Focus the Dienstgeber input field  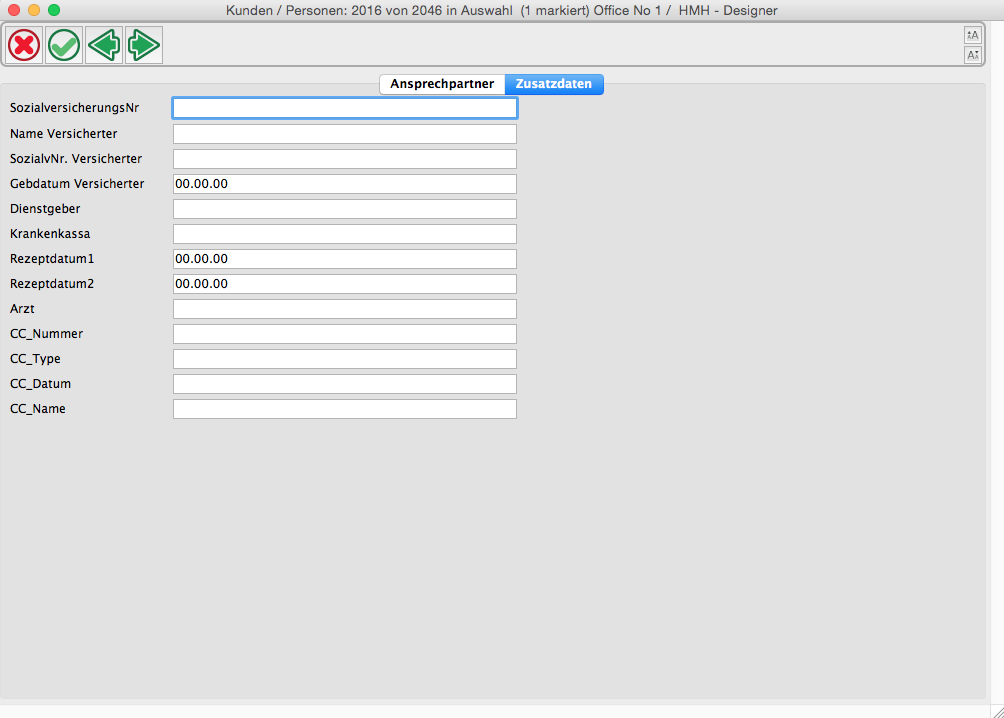(x=345, y=209)
